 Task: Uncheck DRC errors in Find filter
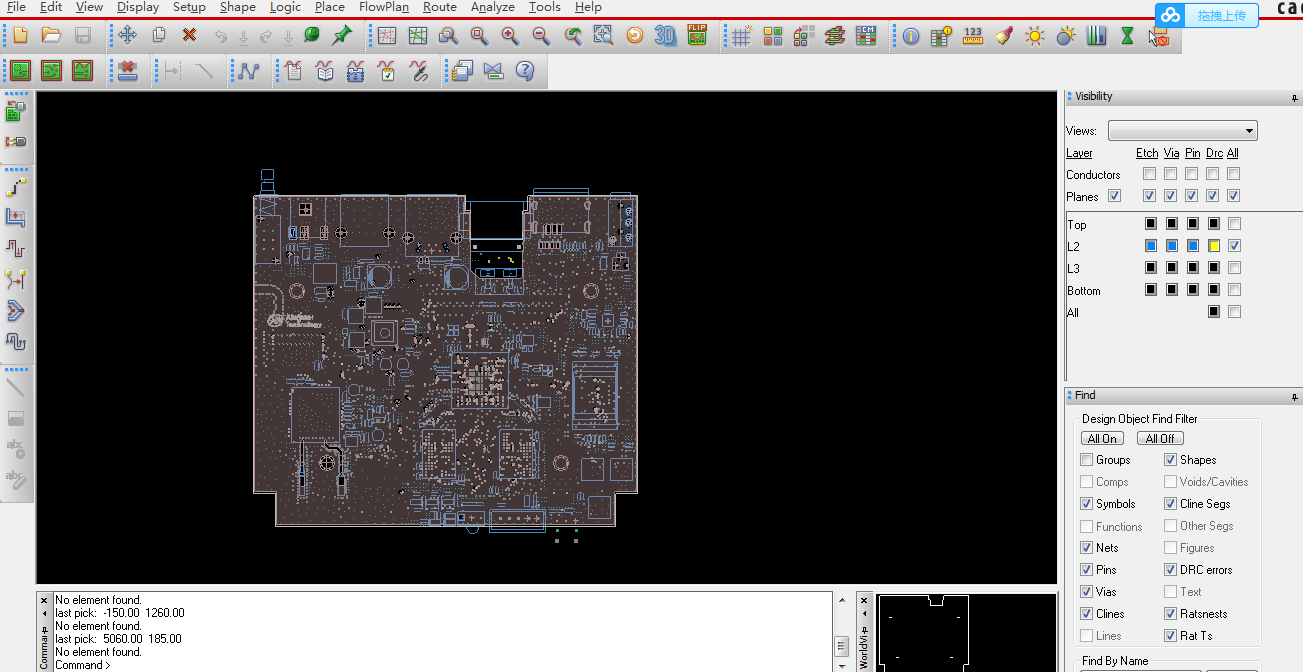coord(1170,570)
